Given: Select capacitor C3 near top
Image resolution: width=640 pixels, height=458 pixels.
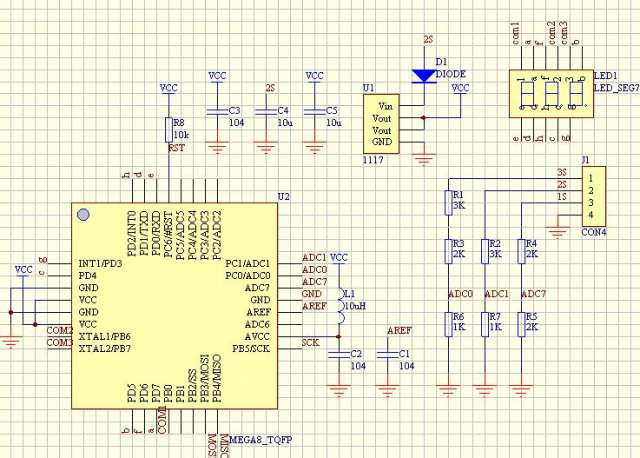Looking at the screenshot, I should pyautogui.click(x=216, y=111).
